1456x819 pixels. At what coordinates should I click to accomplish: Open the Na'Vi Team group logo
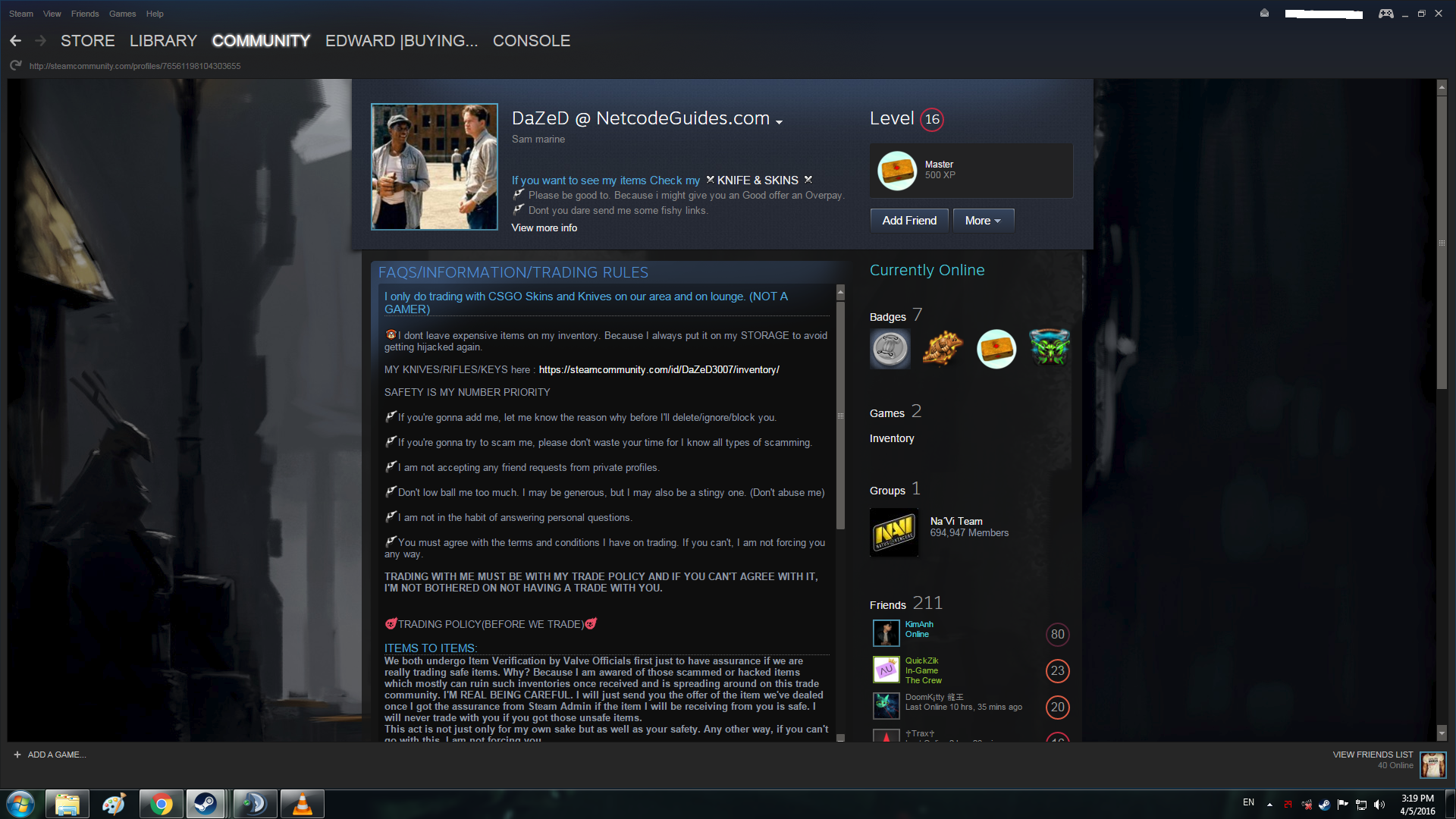(x=894, y=532)
